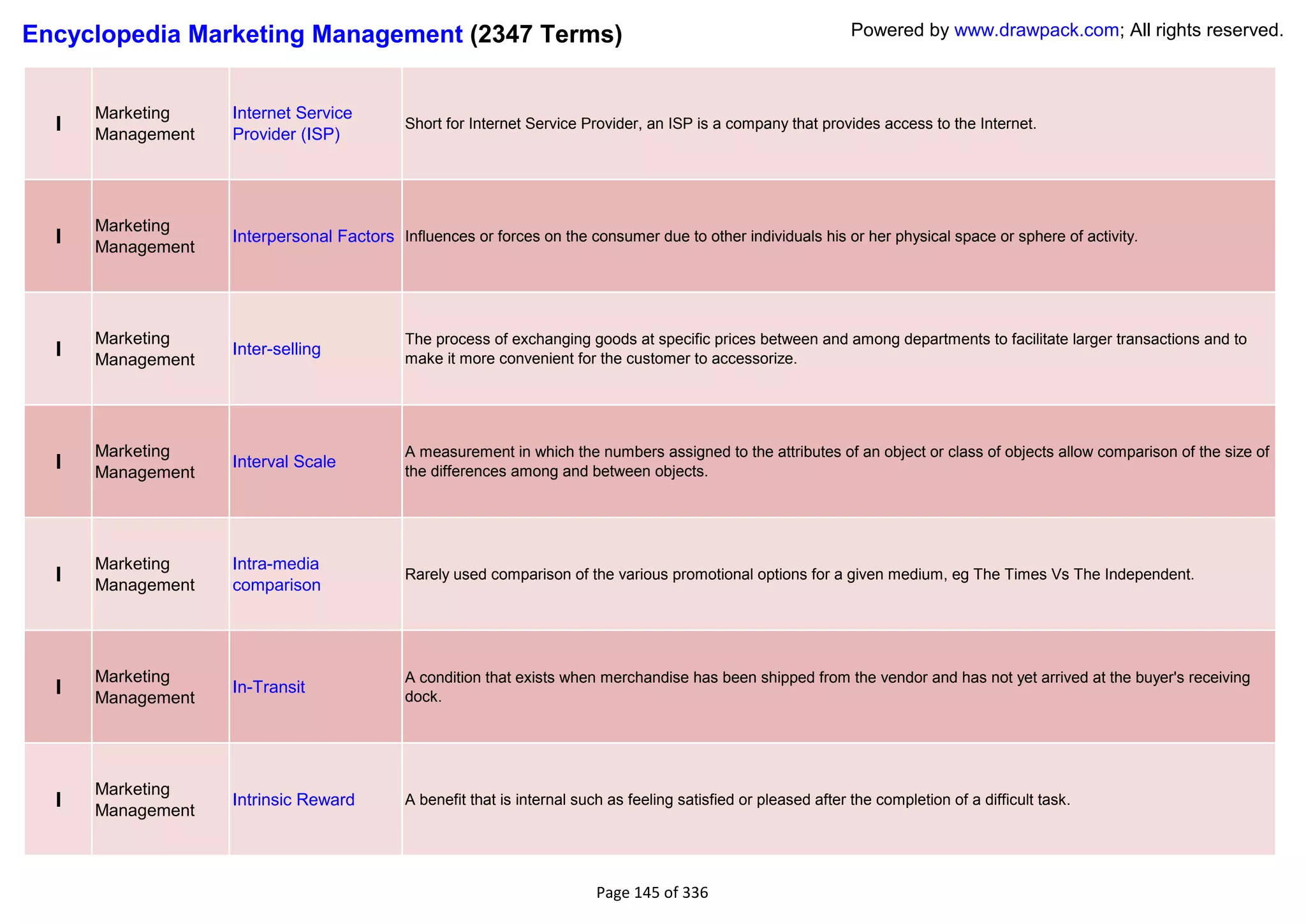The height and width of the screenshot is (924, 1306).
Task: Open the Interpersonal Factors term
Action: [313, 237]
